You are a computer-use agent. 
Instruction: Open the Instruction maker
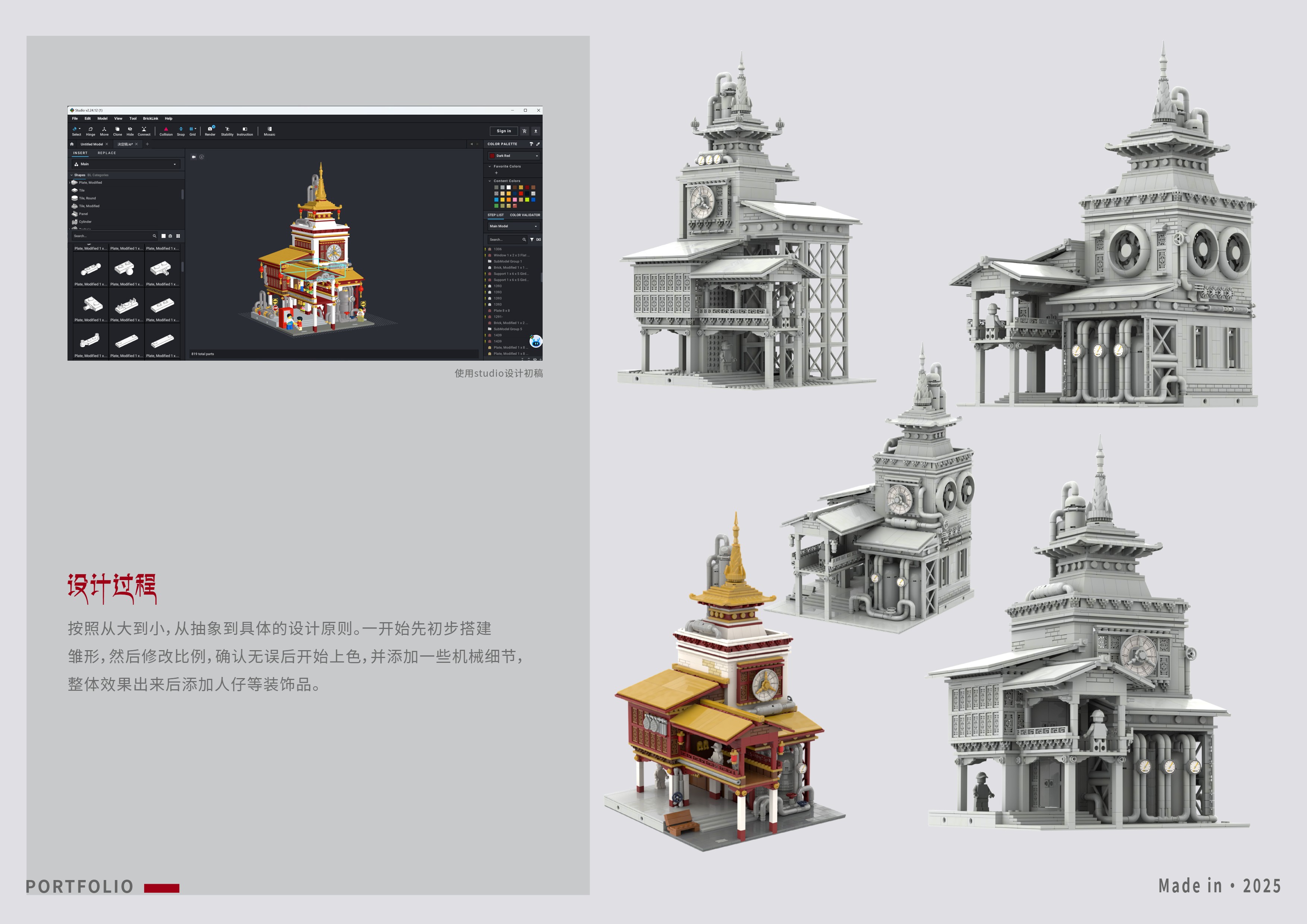click(245, 130)
